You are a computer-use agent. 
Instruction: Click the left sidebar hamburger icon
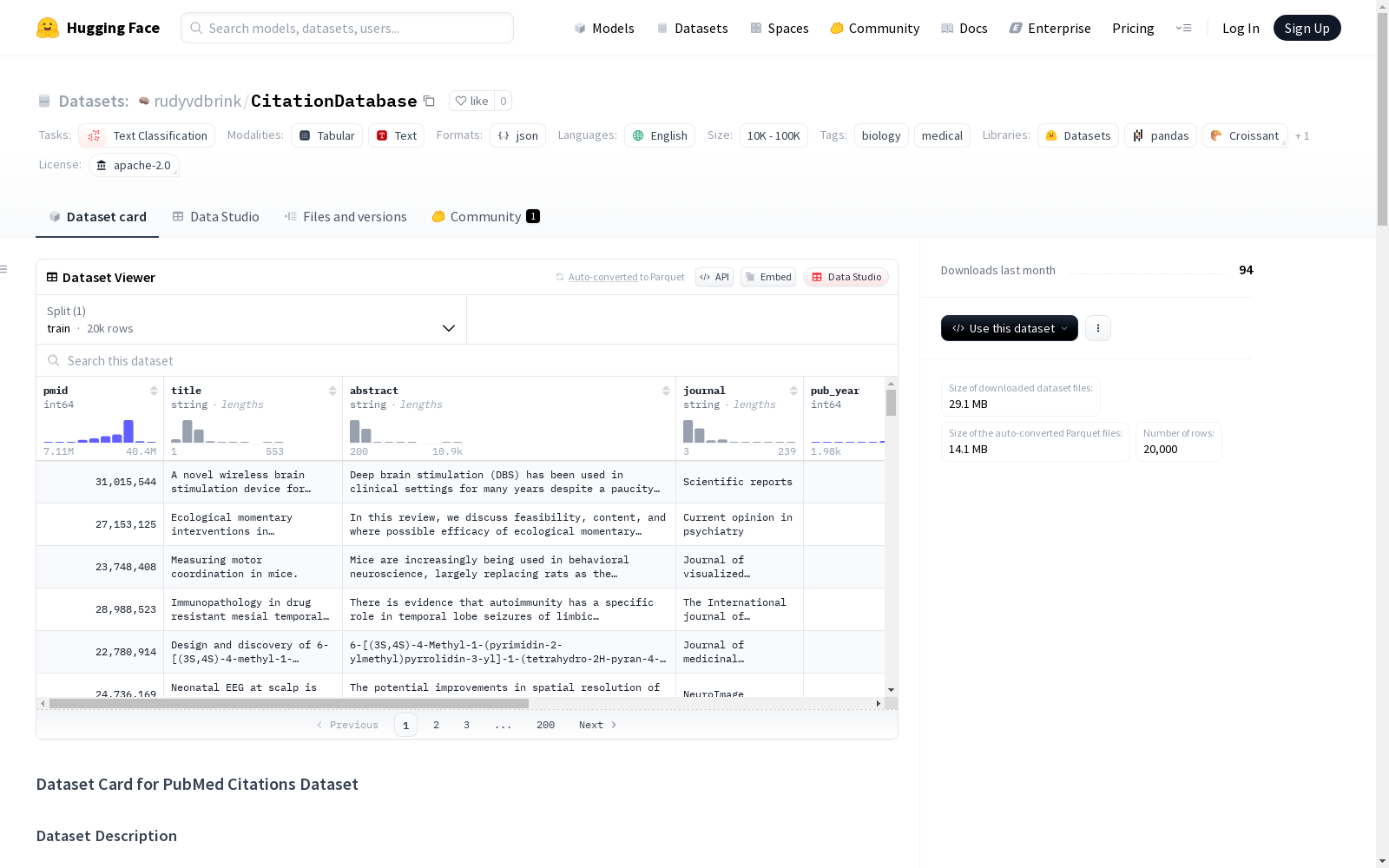(x=4, y=269)
